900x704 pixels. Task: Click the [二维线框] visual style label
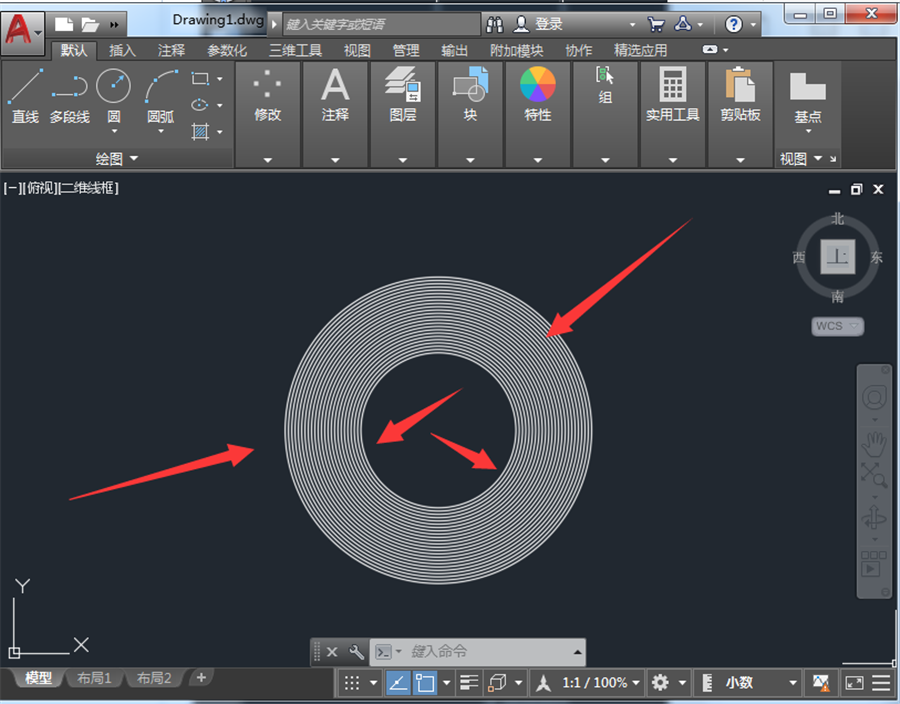[90, 188]
